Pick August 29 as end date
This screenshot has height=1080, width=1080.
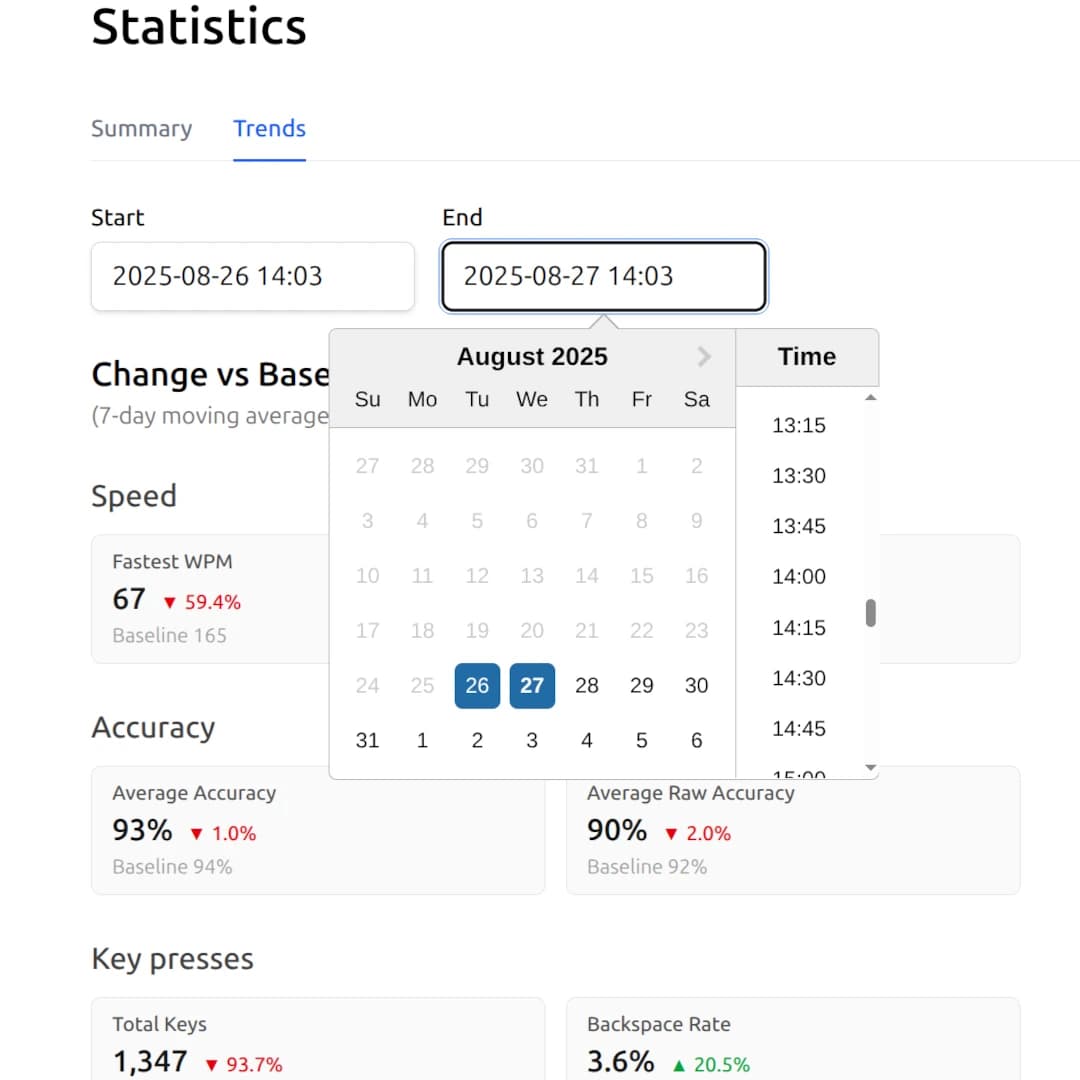pyautogui.click(x=641, y=685)
